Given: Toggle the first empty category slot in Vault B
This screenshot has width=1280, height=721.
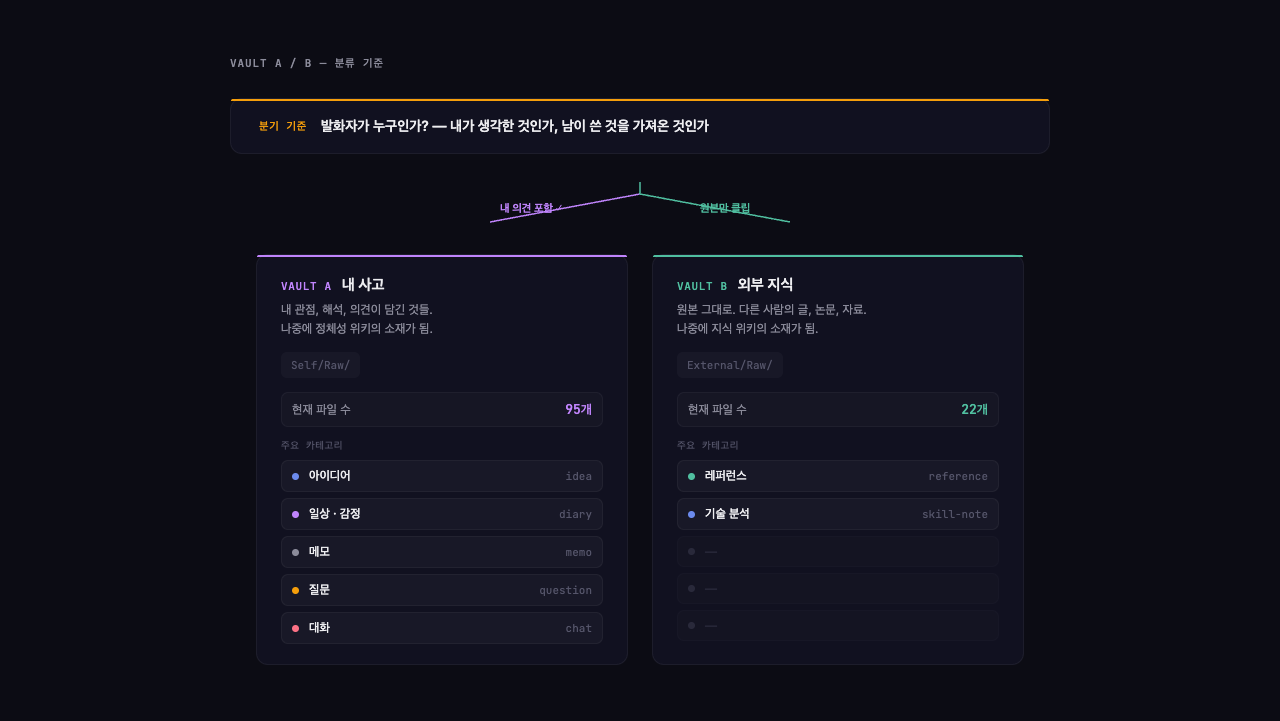Looking at the screenshot, I should tap(837, 551).
